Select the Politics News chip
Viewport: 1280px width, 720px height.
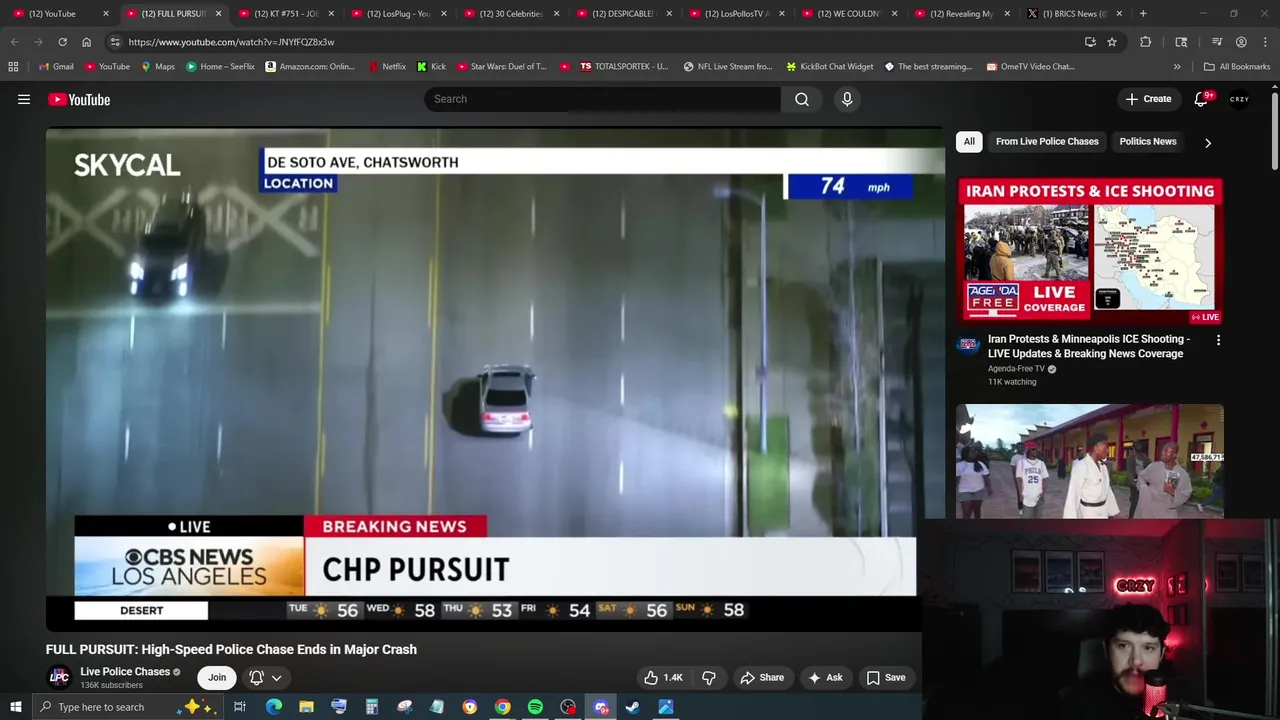coord(1148,142)
